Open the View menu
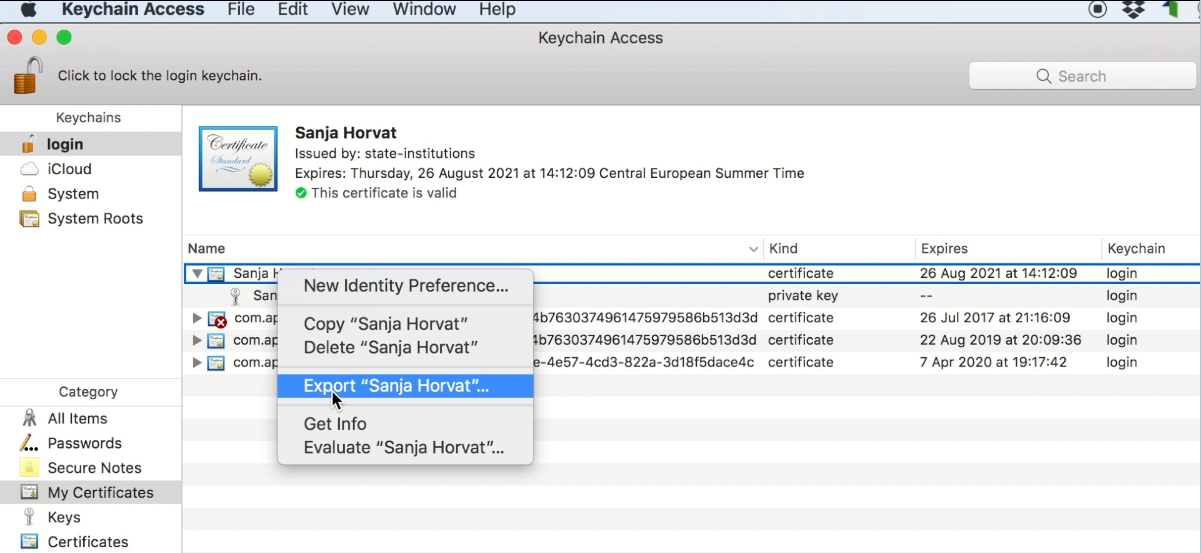1201x553 pixels. point(350,10)
